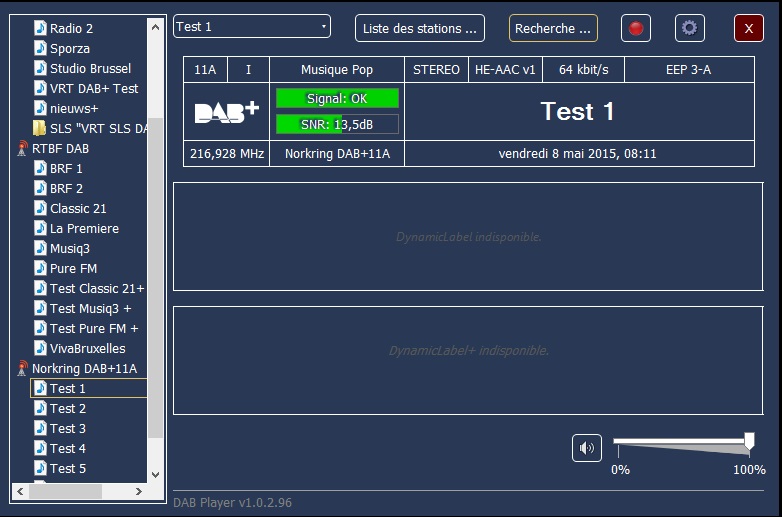
Task: Click the horizontal scroll-left arrow
Action: (20, 491)
